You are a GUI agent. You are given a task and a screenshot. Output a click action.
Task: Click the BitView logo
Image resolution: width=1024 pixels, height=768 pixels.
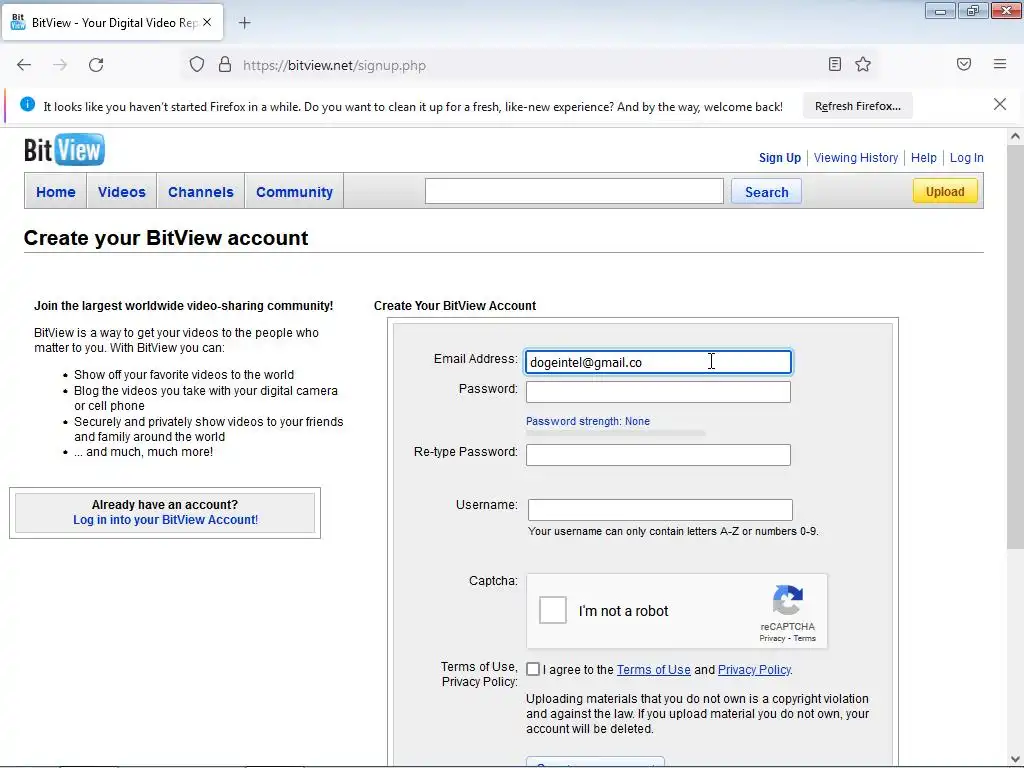64,150
